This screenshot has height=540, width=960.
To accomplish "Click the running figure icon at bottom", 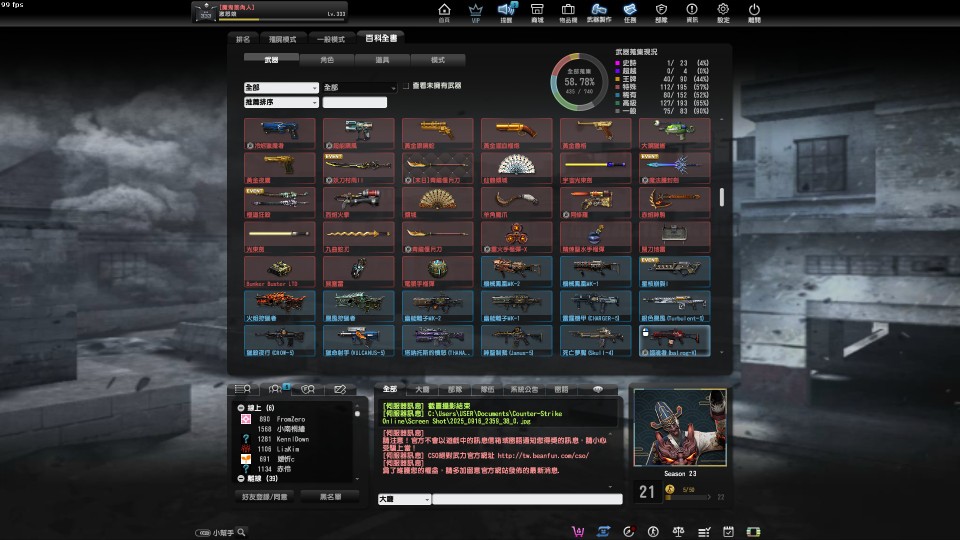I will (653, 531).
